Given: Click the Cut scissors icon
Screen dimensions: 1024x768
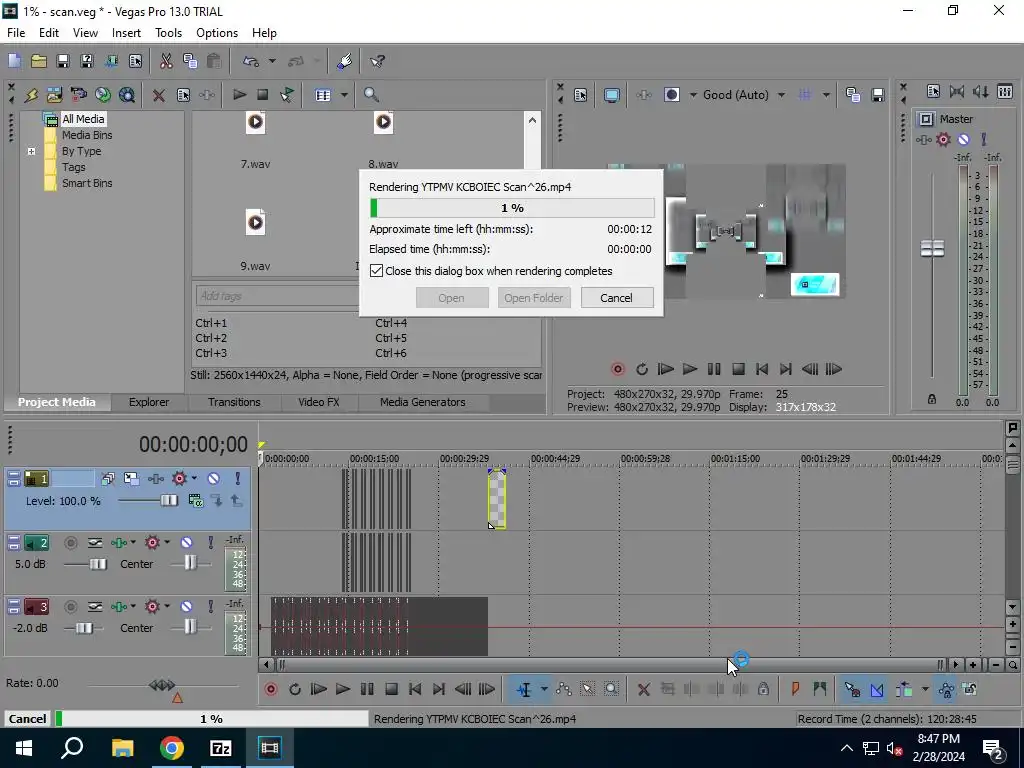Looking at the screenshot, I should (x=166, y=61).
